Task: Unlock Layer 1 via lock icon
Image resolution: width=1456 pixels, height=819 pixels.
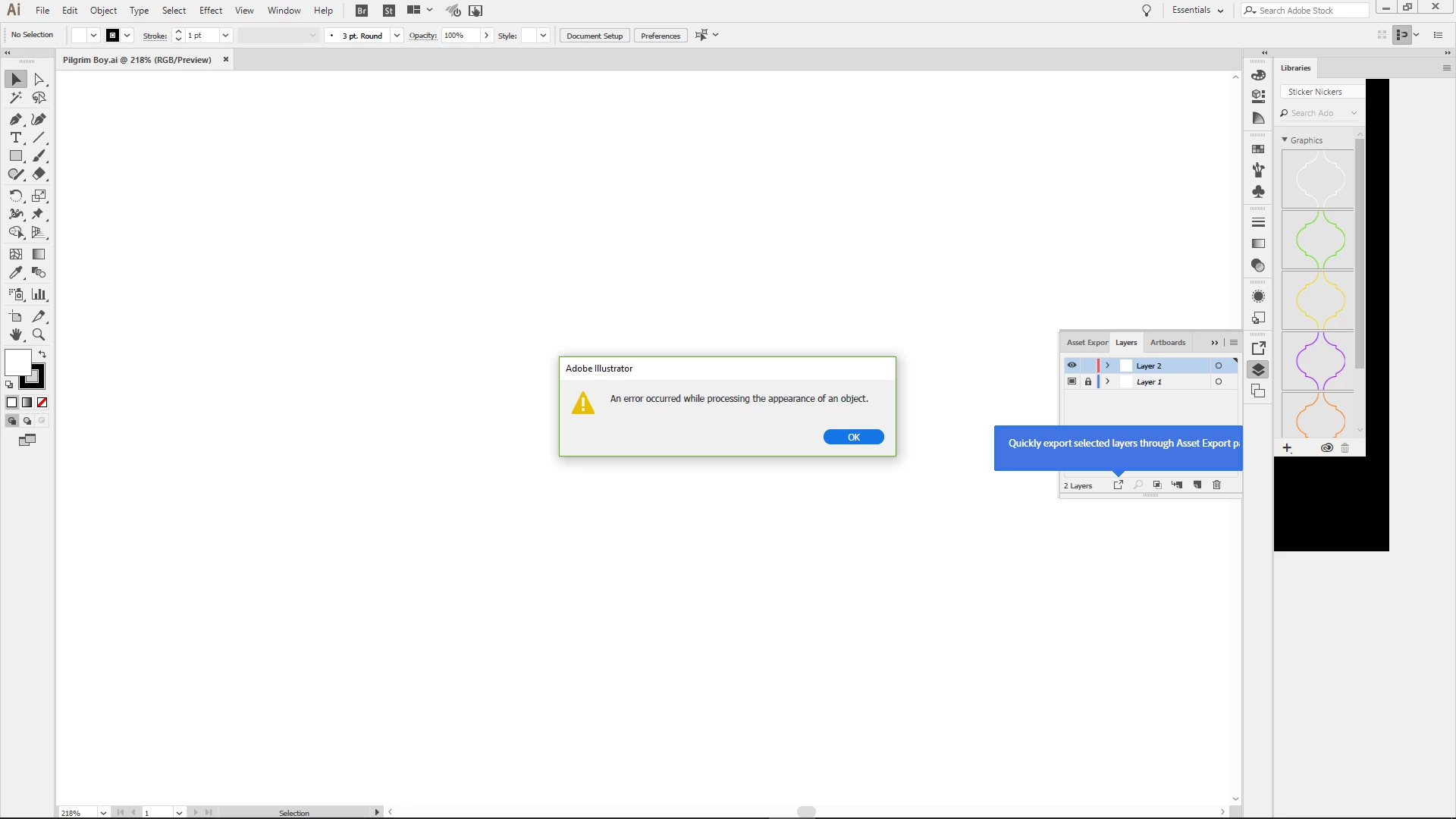Action: pyautogui.click(x=1087, y=382)
